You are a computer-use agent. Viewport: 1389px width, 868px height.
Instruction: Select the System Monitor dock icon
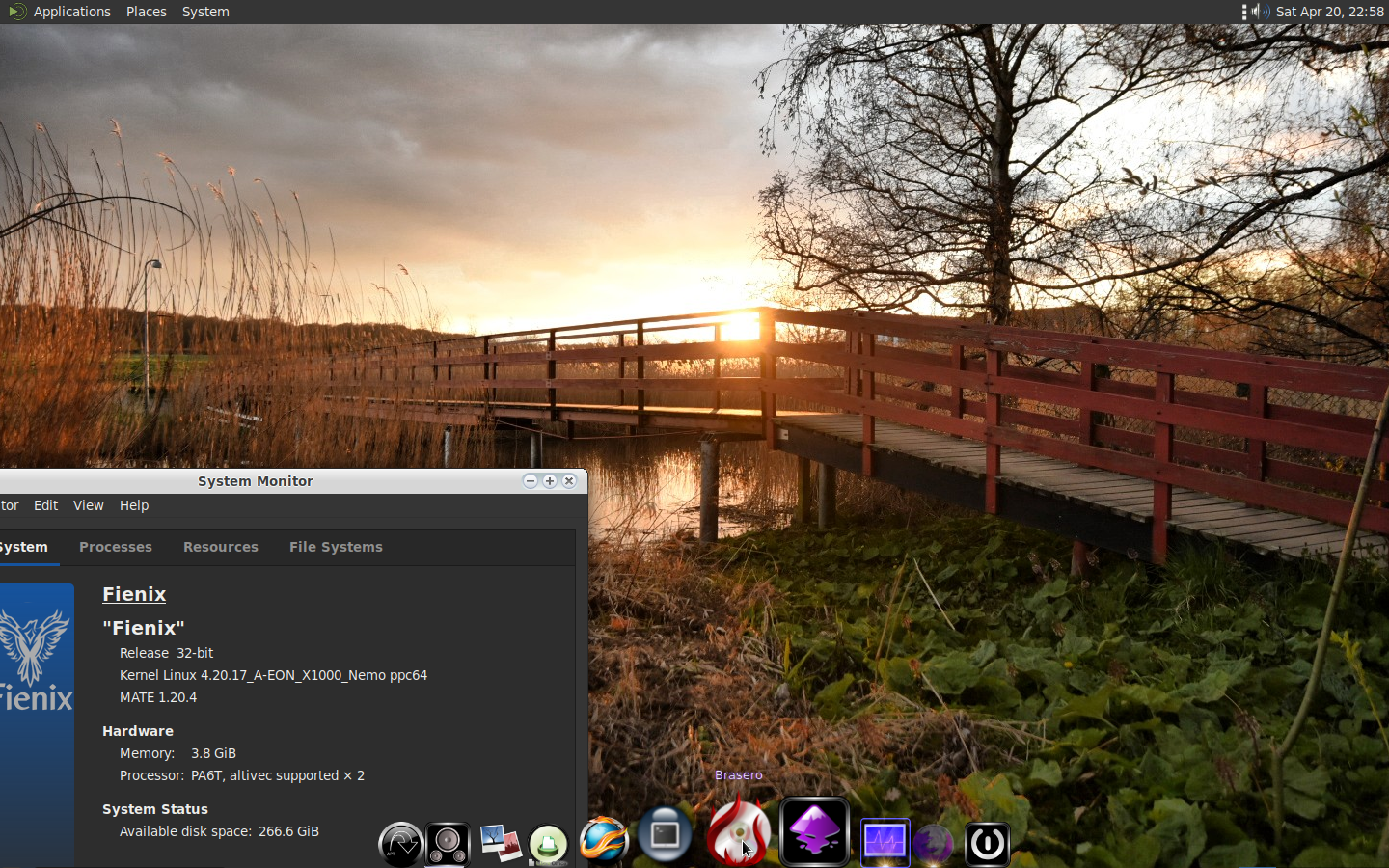885,842
